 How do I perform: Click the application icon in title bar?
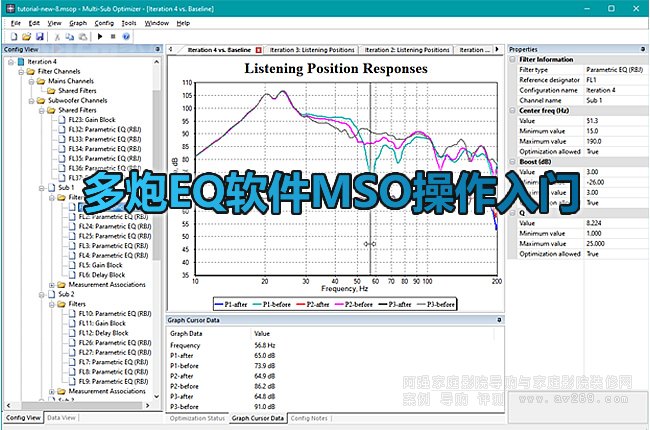[10, 8]
